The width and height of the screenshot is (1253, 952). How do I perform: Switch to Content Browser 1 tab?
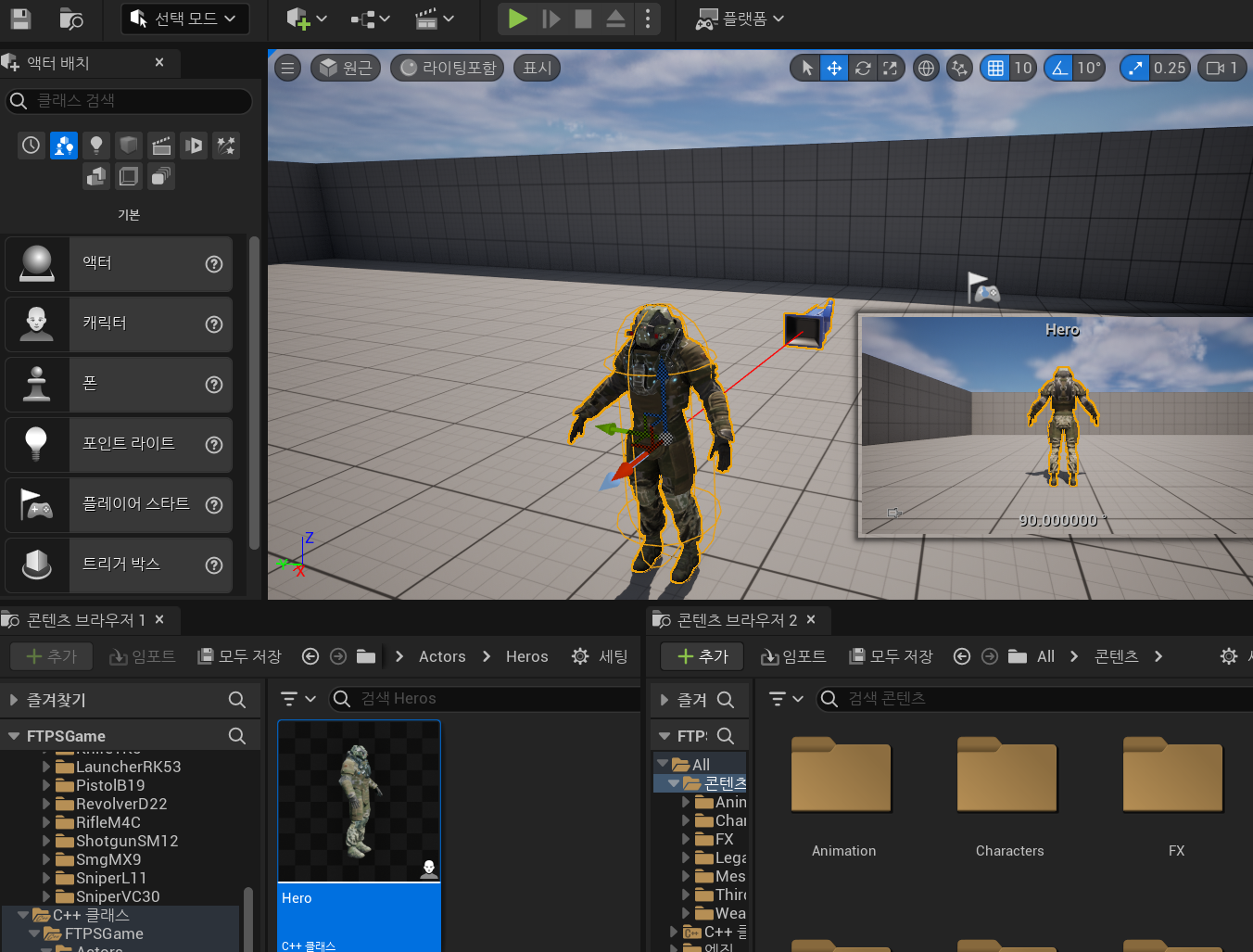click(85, 619)
